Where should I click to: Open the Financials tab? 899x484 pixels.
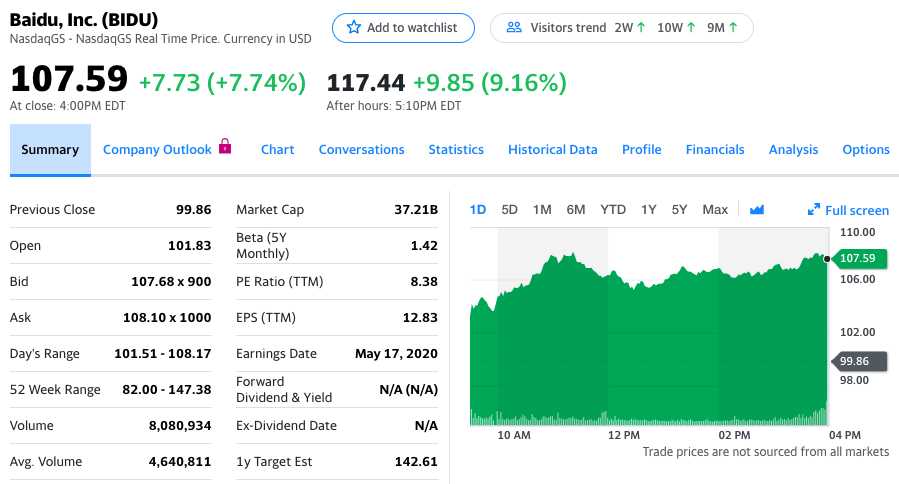(714, 150)
